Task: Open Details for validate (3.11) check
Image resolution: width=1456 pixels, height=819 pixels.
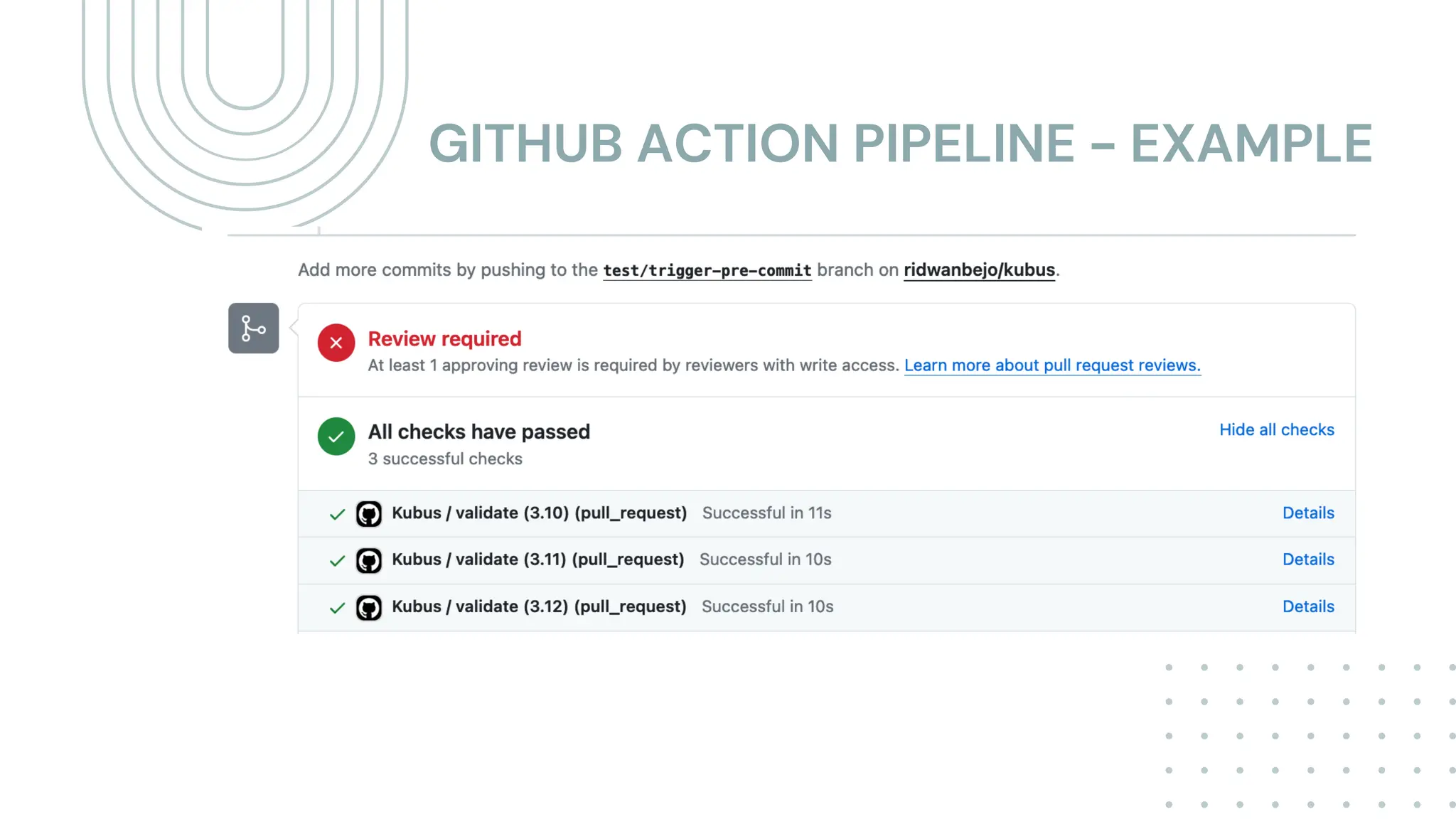Action: 1307,560
